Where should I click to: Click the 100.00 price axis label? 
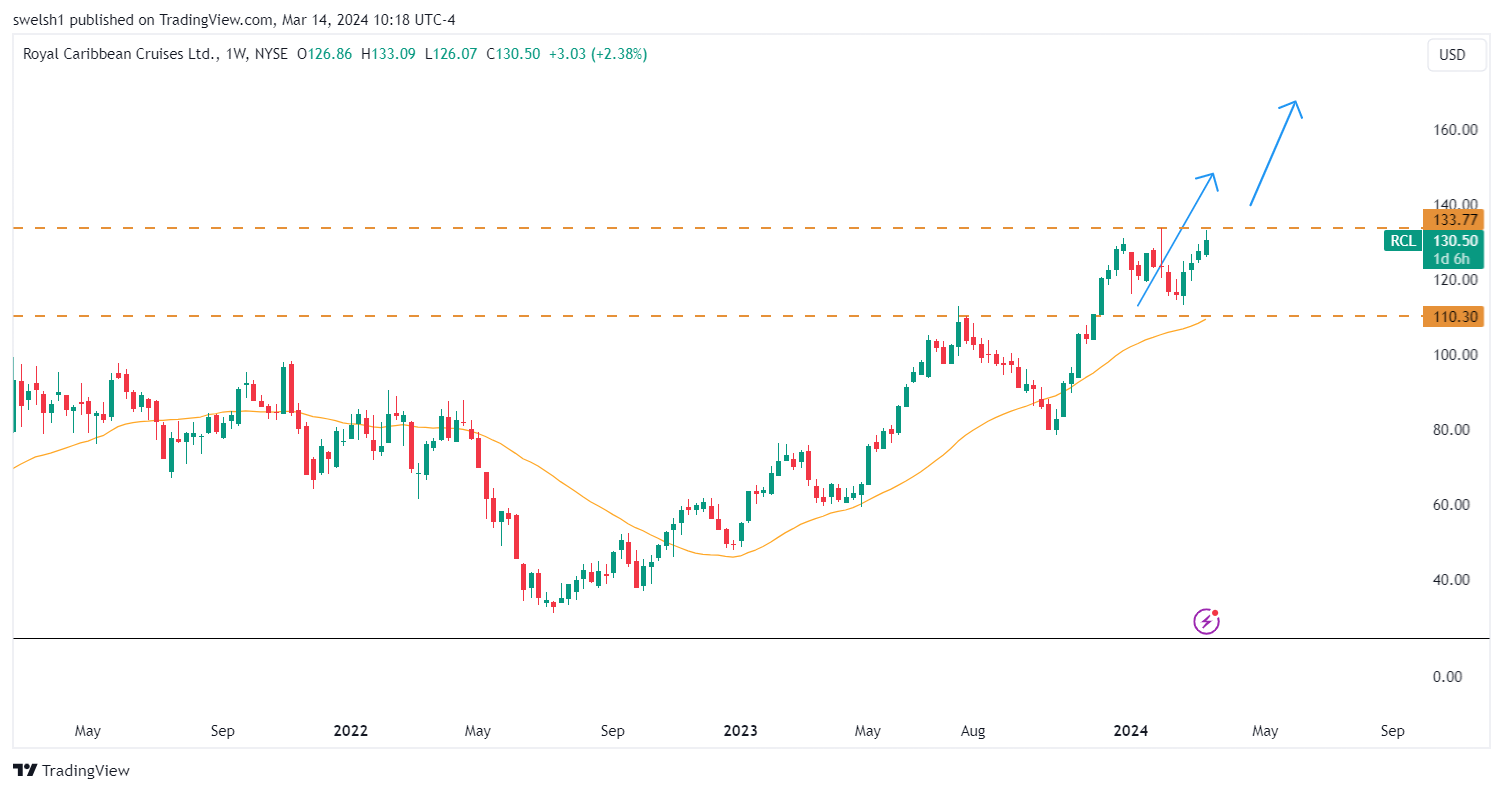(x=1456, y=355)
